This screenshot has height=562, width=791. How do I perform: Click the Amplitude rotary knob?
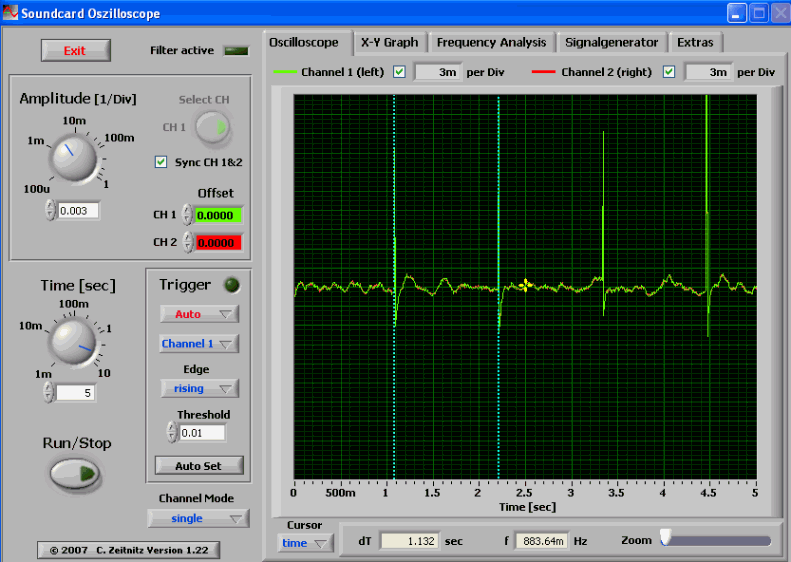point(74,158)
